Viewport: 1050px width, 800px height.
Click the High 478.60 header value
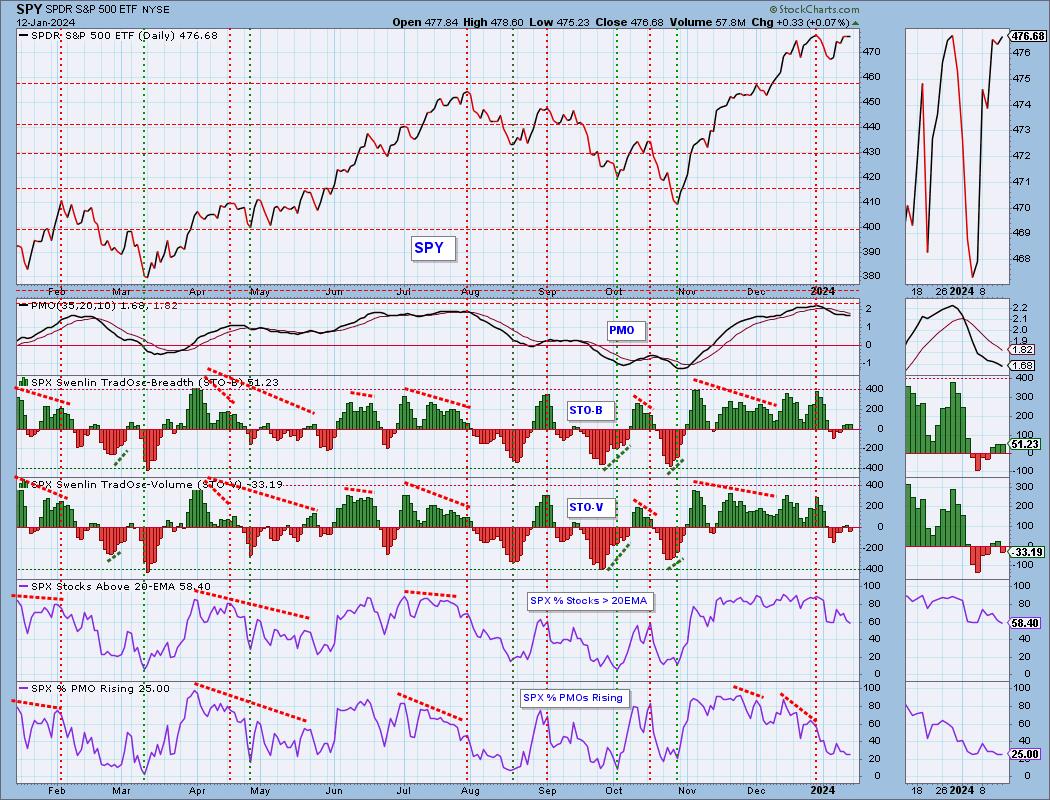493,22
